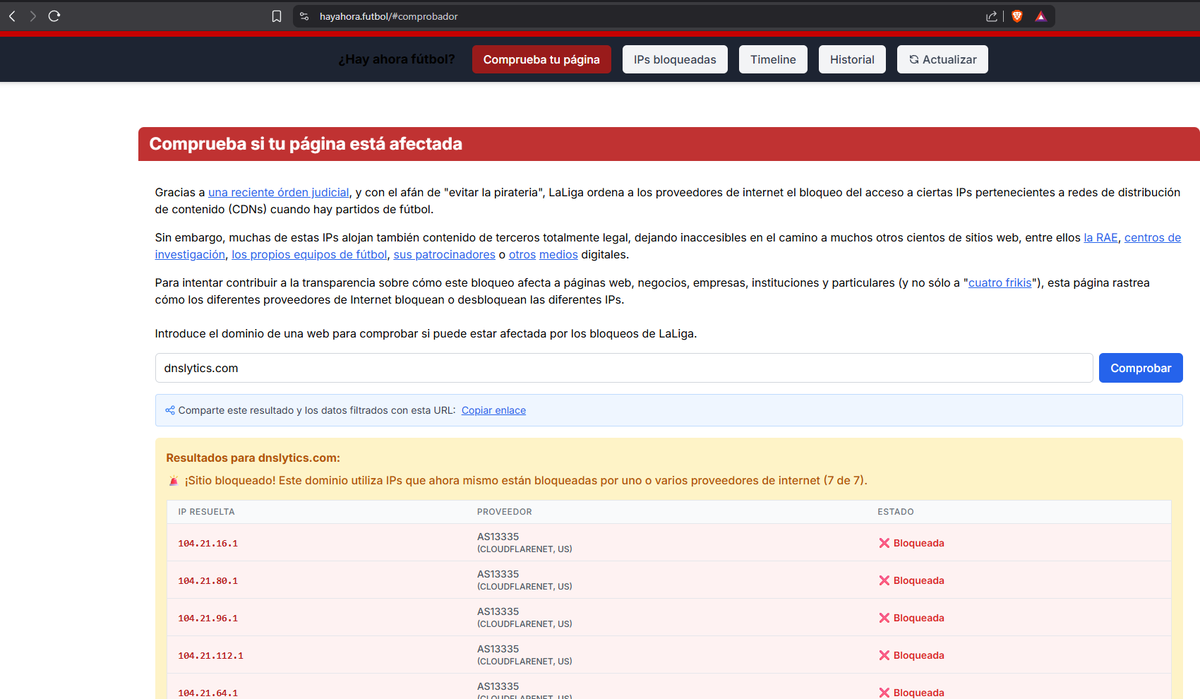Reload the page with the browser refresh icon
1200x699 pixels.
click(54, 16)
